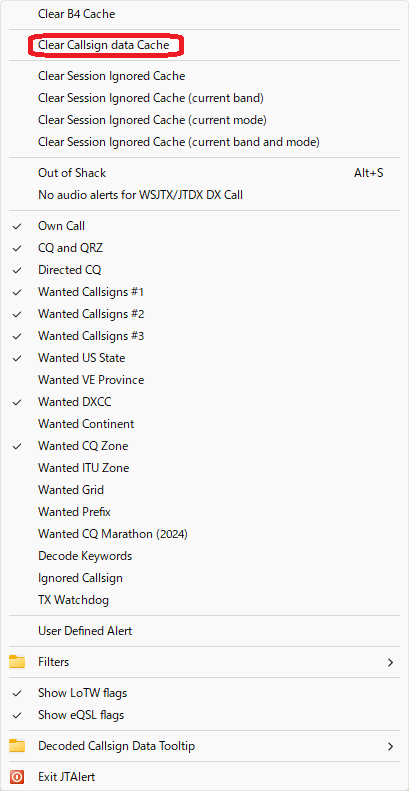Click the red Exit JTAlert icon
The image size is (409, 791).
coord(17,776)
